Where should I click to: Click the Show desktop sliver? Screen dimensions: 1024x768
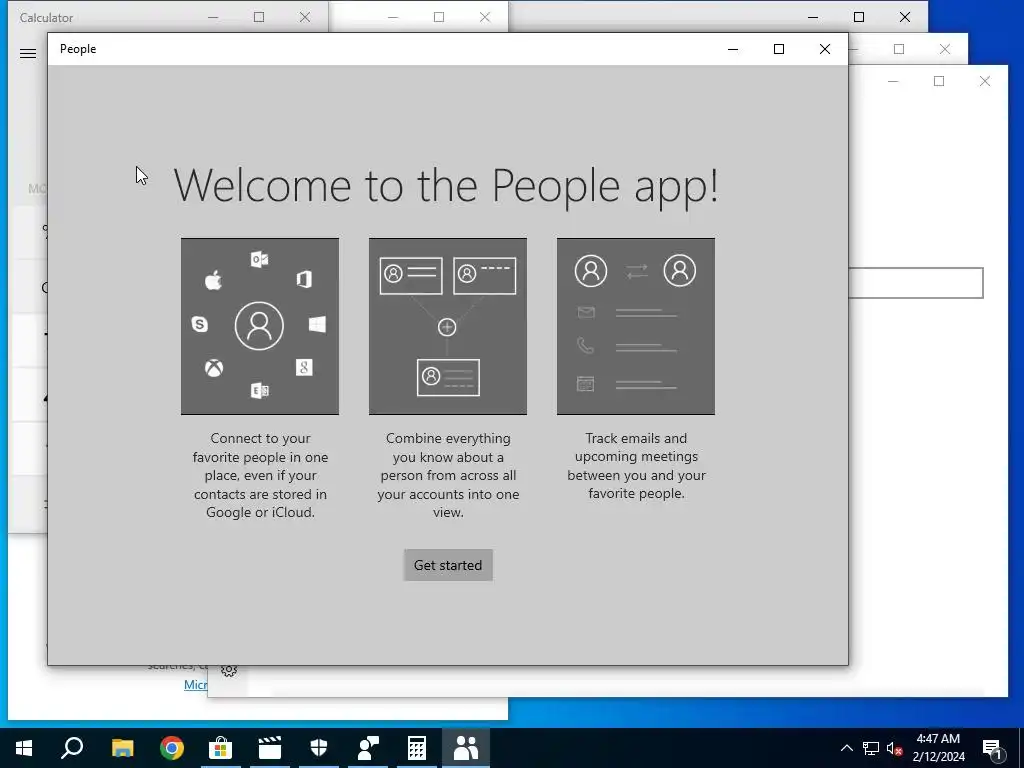coord(1021,748)
